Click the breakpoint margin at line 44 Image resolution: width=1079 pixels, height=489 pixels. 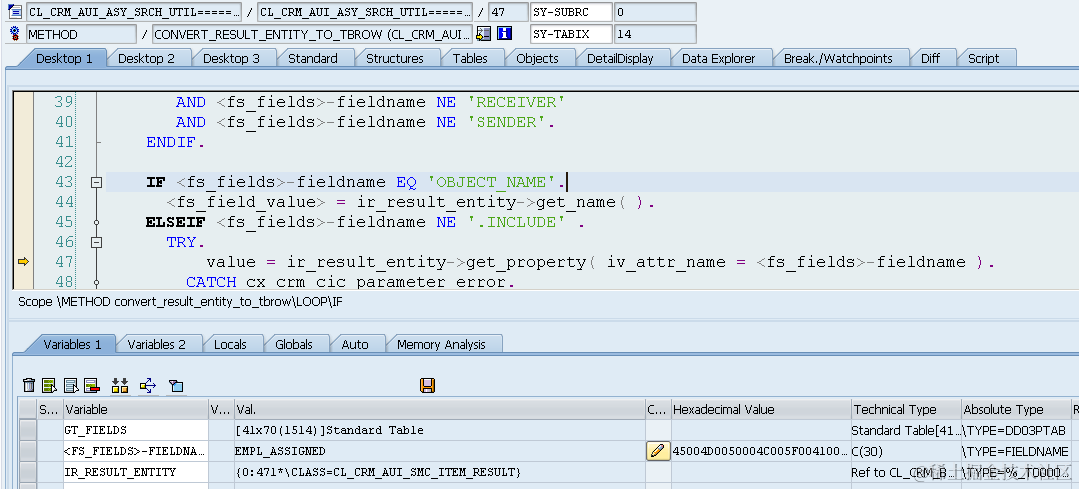click(23, 202)
